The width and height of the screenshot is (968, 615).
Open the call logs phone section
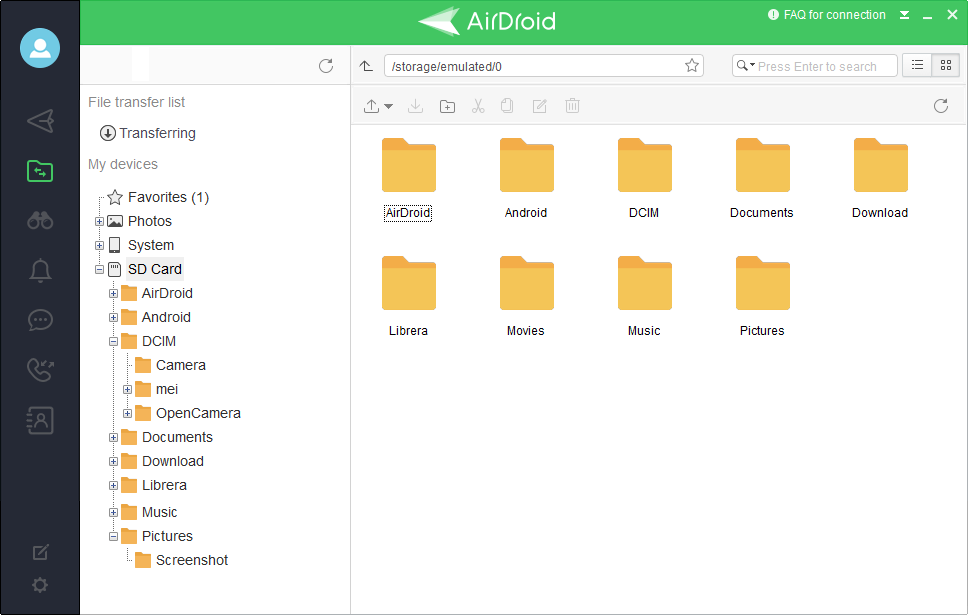pyautogui.click(x=40, y=369)
